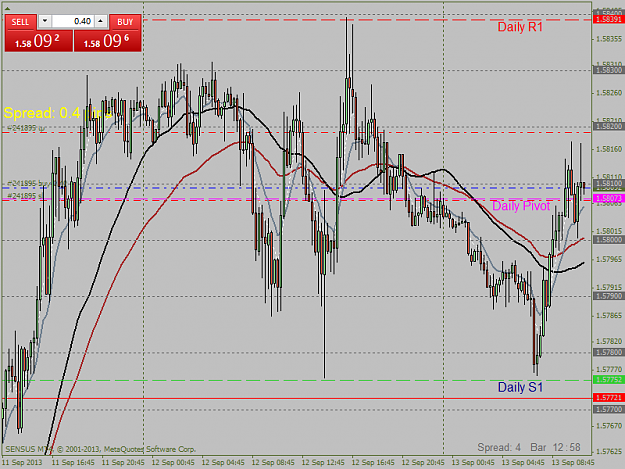Image resolution: width=625 pixels, height=469 pixels.
Task: Collapse one-click trading panel via the corner triangle
Action: pos(8,8)
